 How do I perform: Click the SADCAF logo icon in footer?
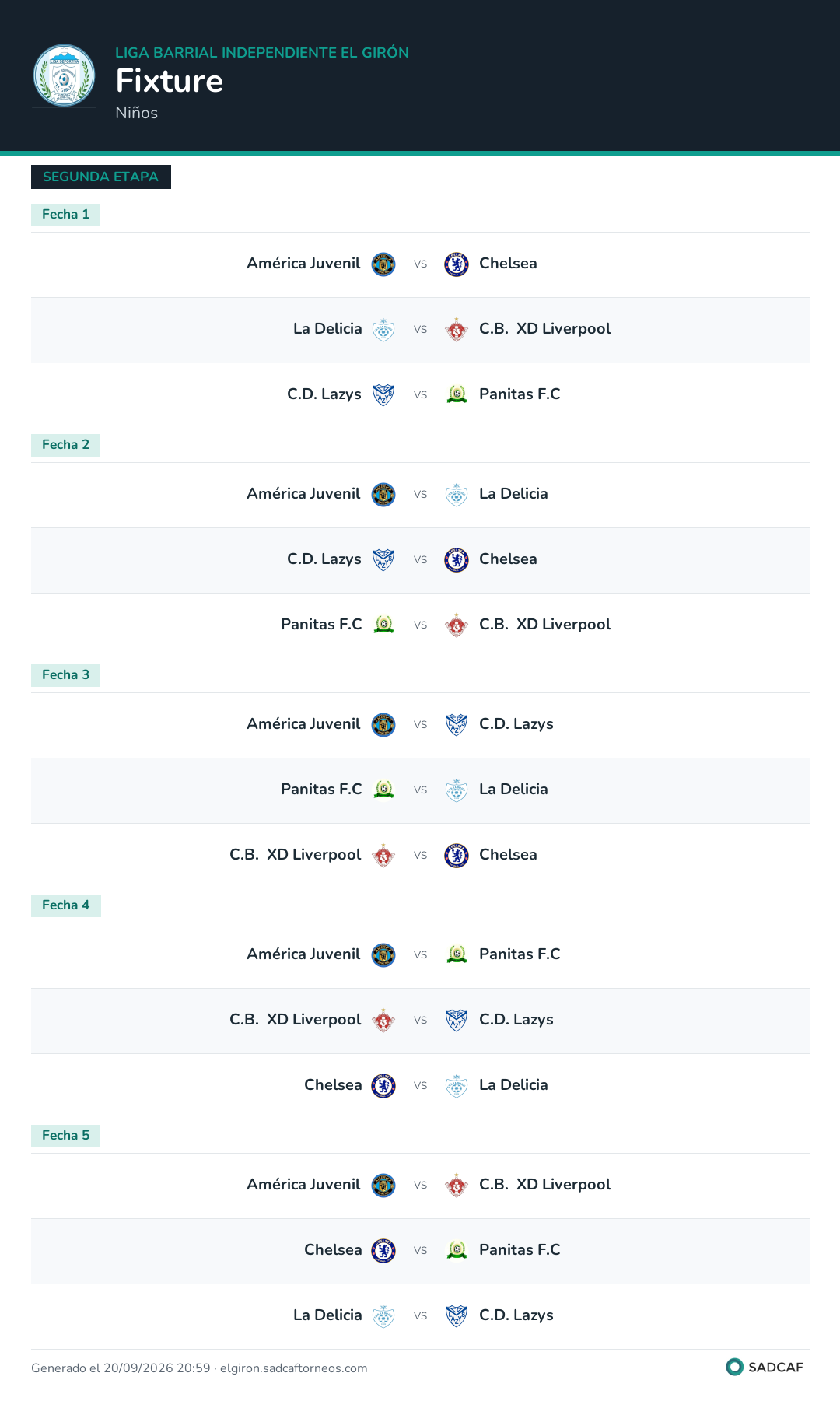coord(734,1367)
